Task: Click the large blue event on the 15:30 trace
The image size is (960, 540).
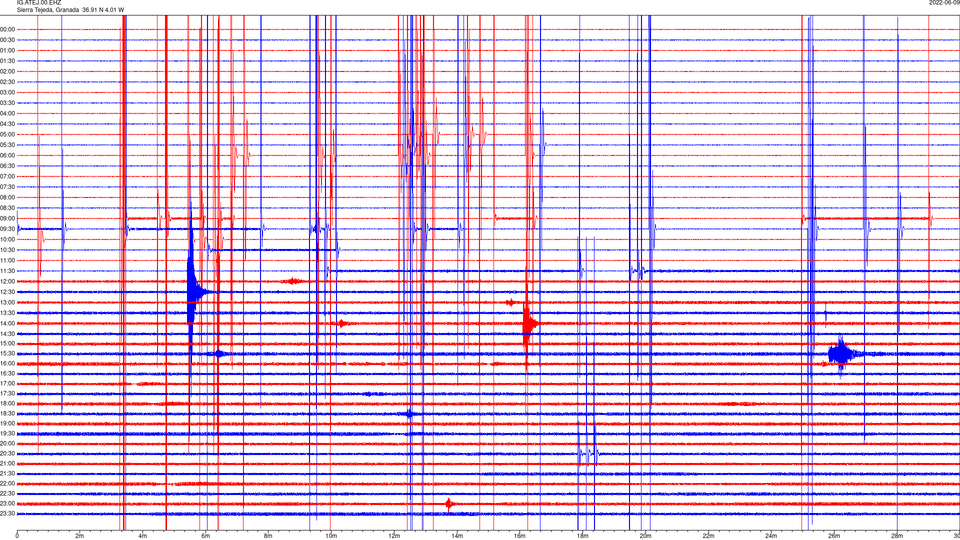Action: coord(841,354)
